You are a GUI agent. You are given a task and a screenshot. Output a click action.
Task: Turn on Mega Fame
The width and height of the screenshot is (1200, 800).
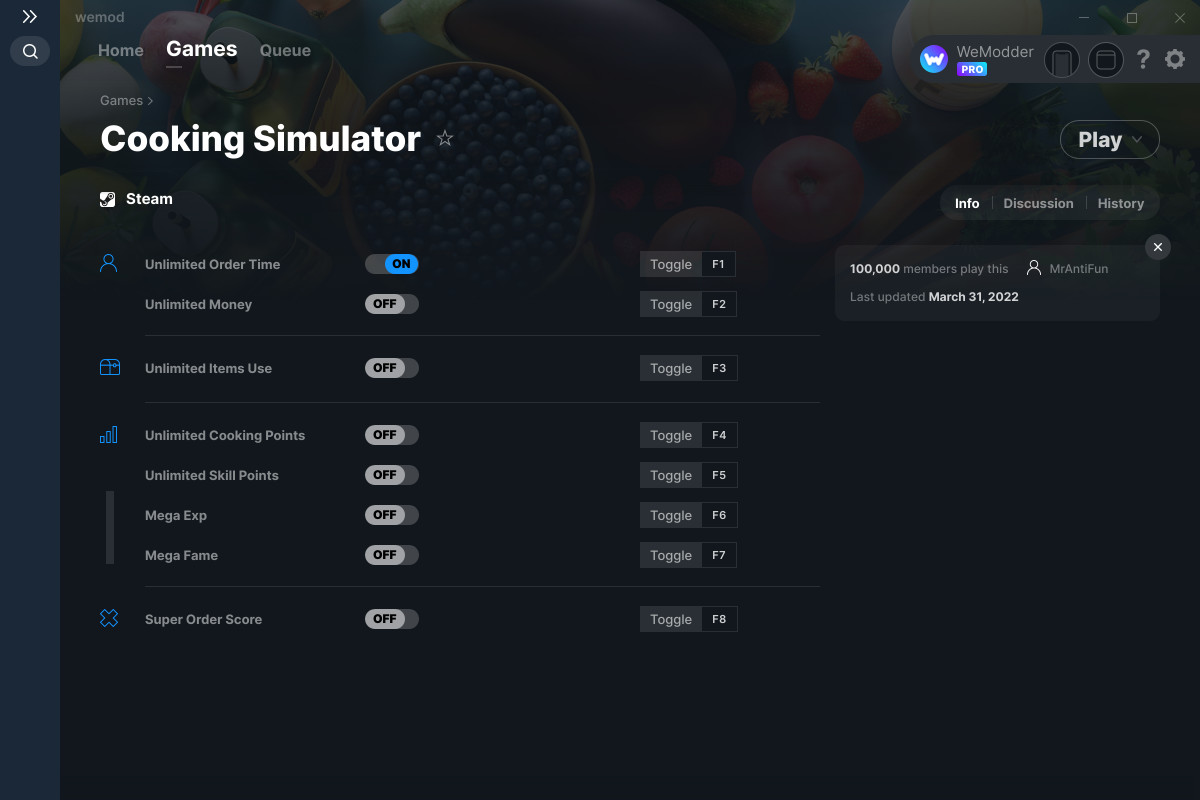(x=392, y=555)
